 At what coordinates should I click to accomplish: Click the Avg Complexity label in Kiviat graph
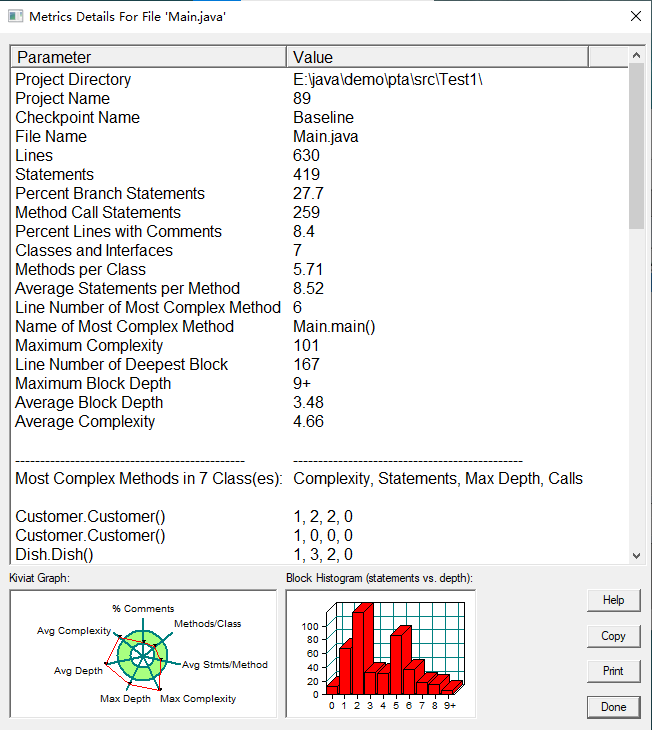74,631
